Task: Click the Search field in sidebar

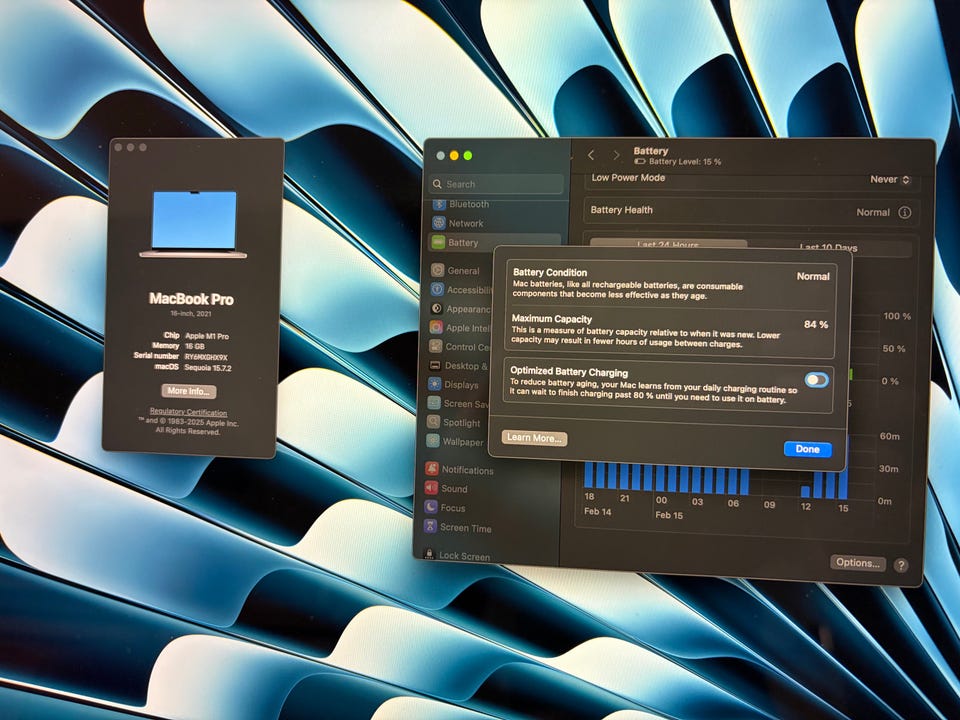Action: 497,184
